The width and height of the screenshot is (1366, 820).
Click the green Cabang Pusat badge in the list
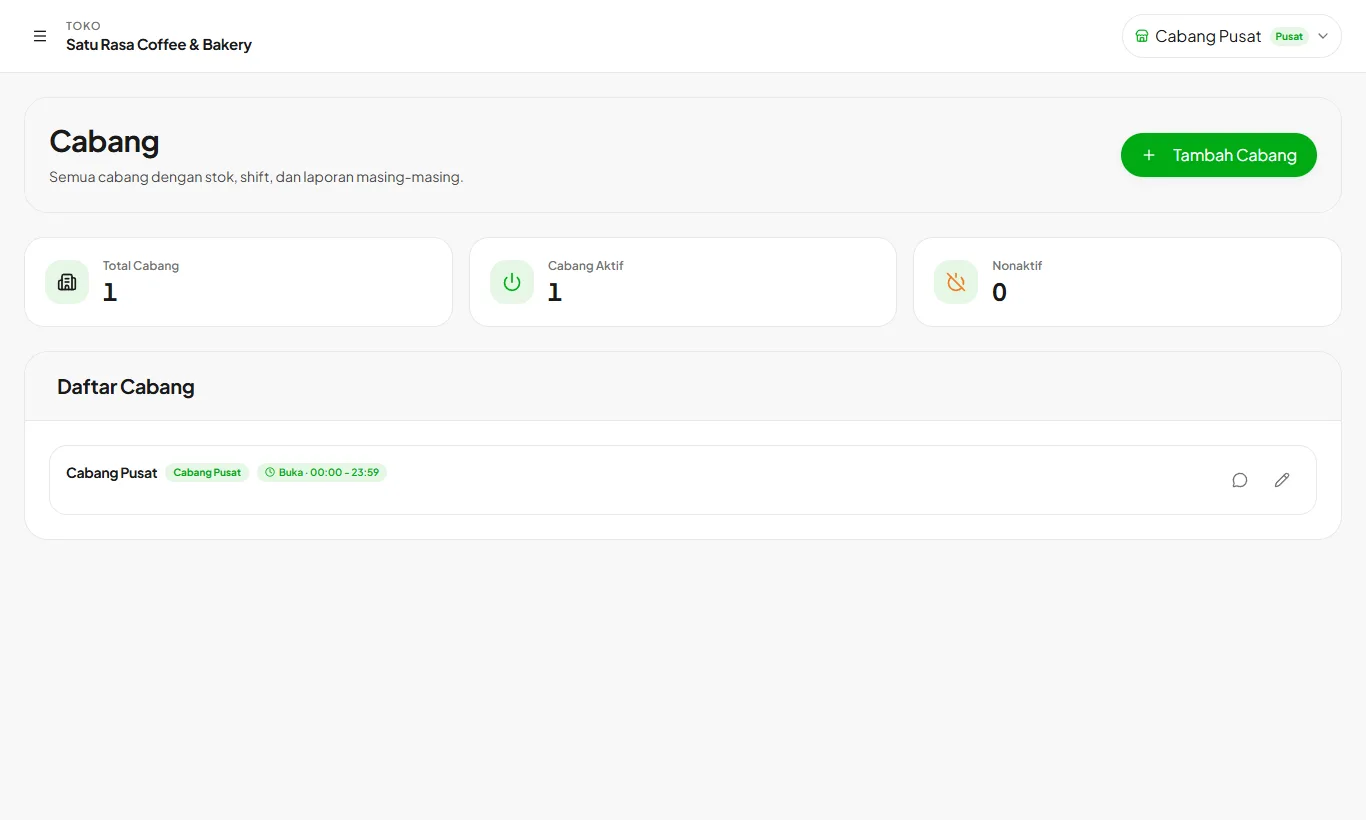point(207,472)
